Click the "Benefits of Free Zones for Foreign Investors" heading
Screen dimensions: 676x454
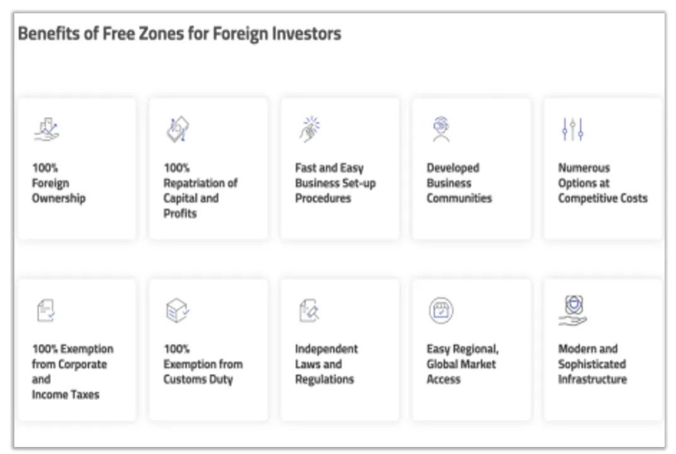179,34
